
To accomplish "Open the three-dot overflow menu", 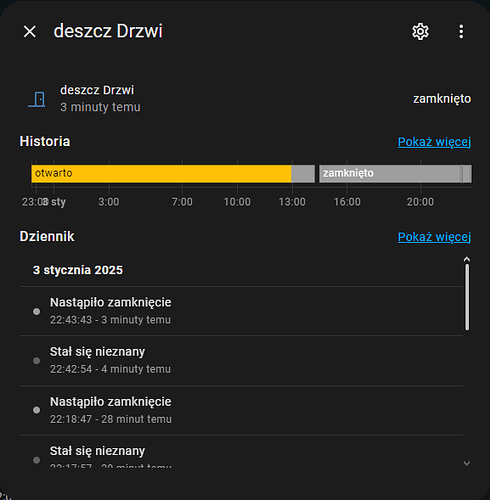I will tap(461, 32).
